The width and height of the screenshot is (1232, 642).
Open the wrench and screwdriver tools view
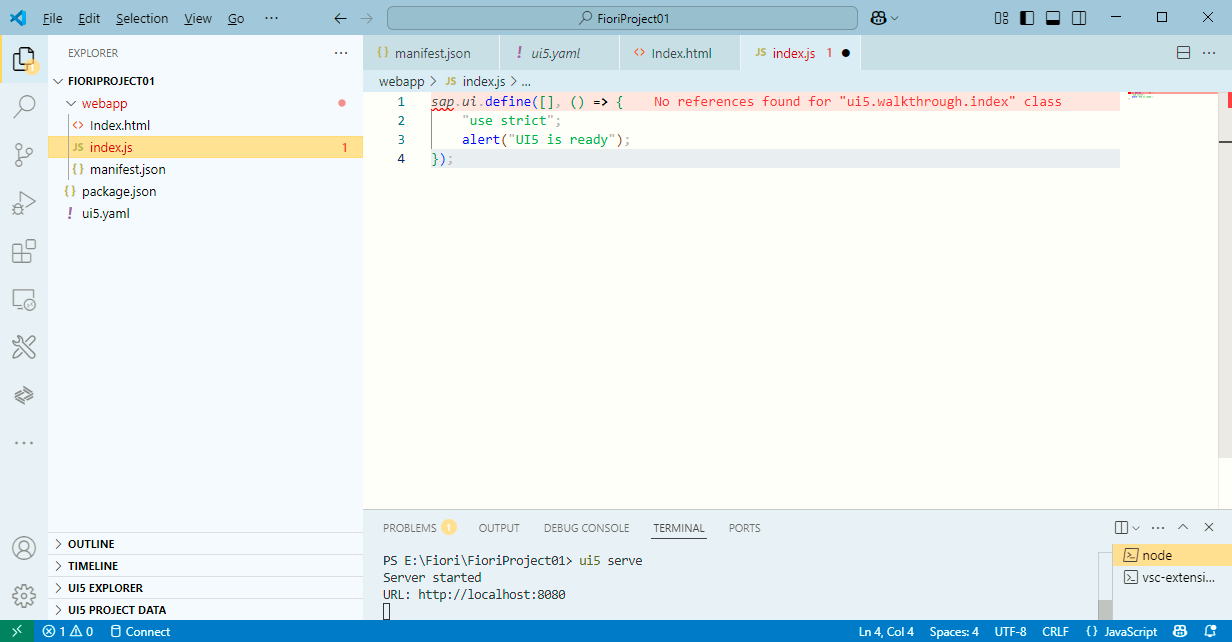tap(24, 347)
